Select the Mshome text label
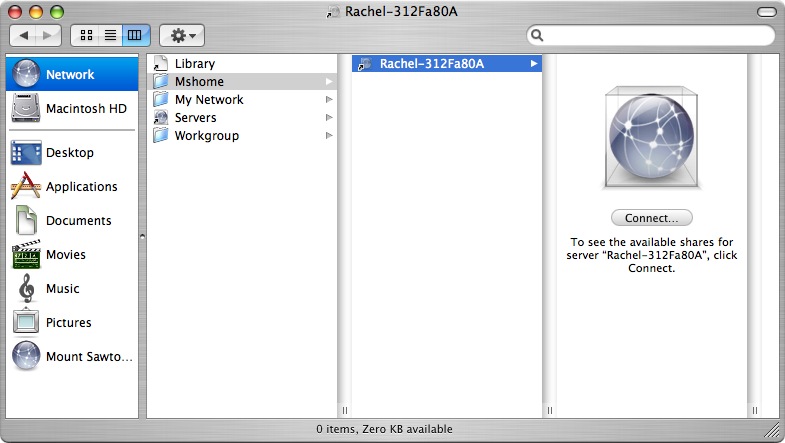Screen dimensions: 785x443 click(199, 81)
